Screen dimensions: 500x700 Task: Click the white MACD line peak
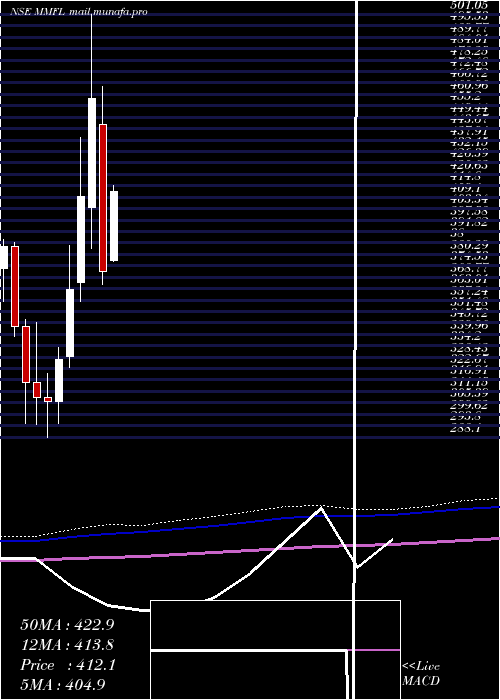pos(321,508)
